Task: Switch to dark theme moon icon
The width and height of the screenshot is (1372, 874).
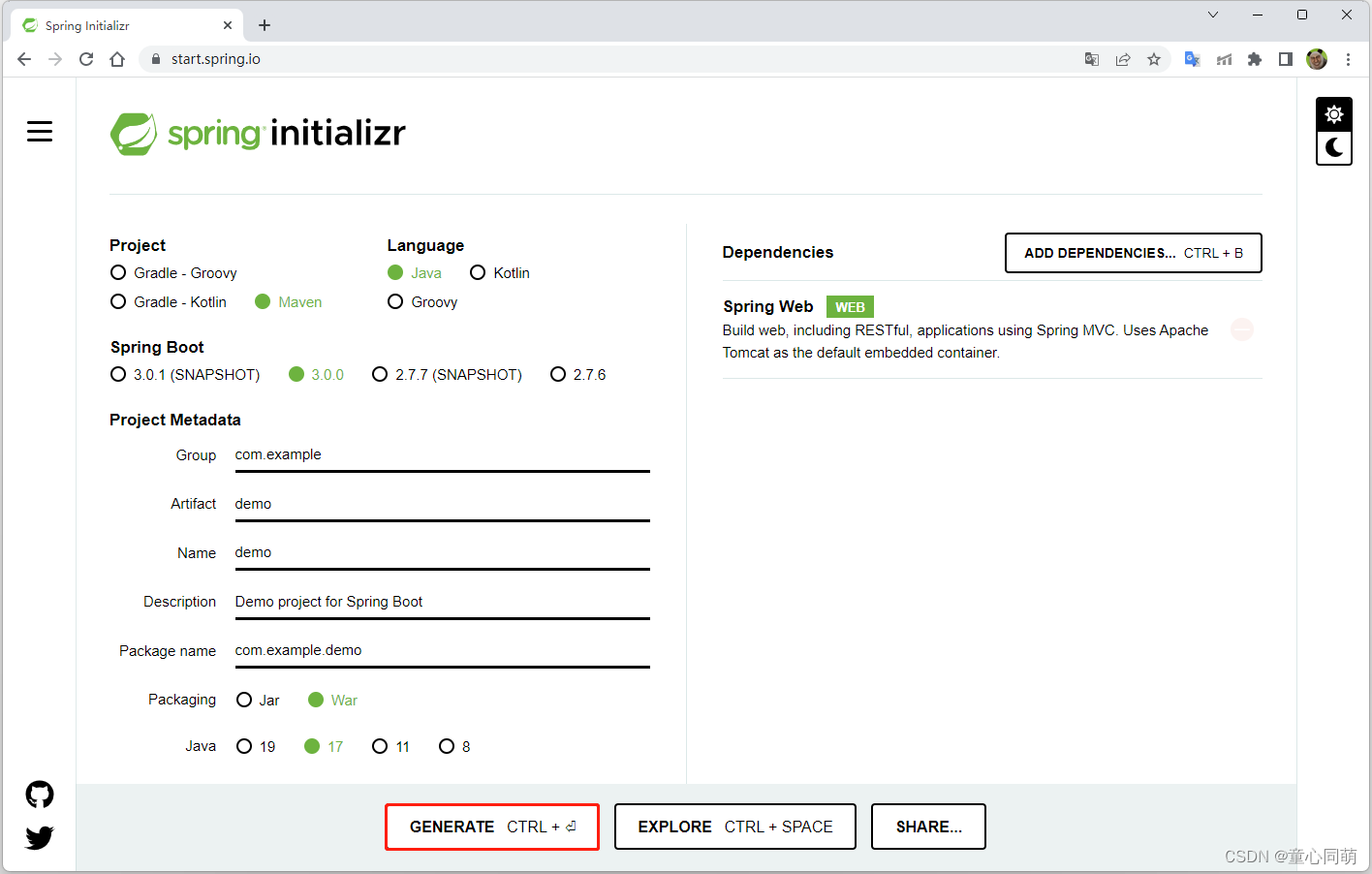Action: pyautogui.click(x=1334, y=147)
